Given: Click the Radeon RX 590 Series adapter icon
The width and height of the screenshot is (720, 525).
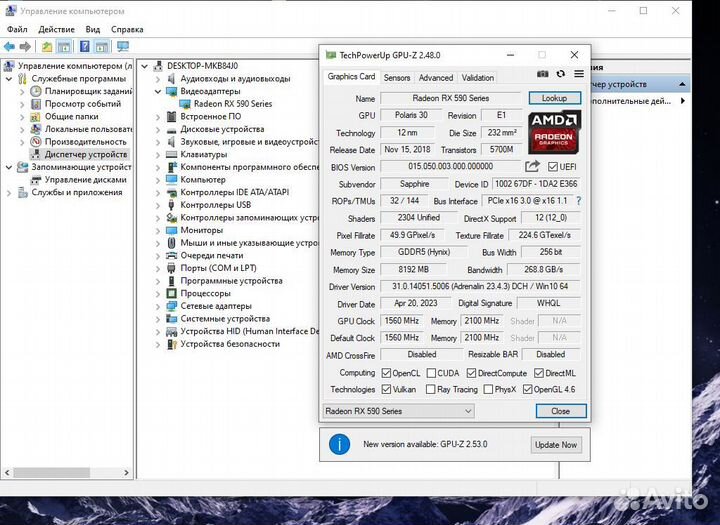Looking at the screenshot, I should coord(186,104).
